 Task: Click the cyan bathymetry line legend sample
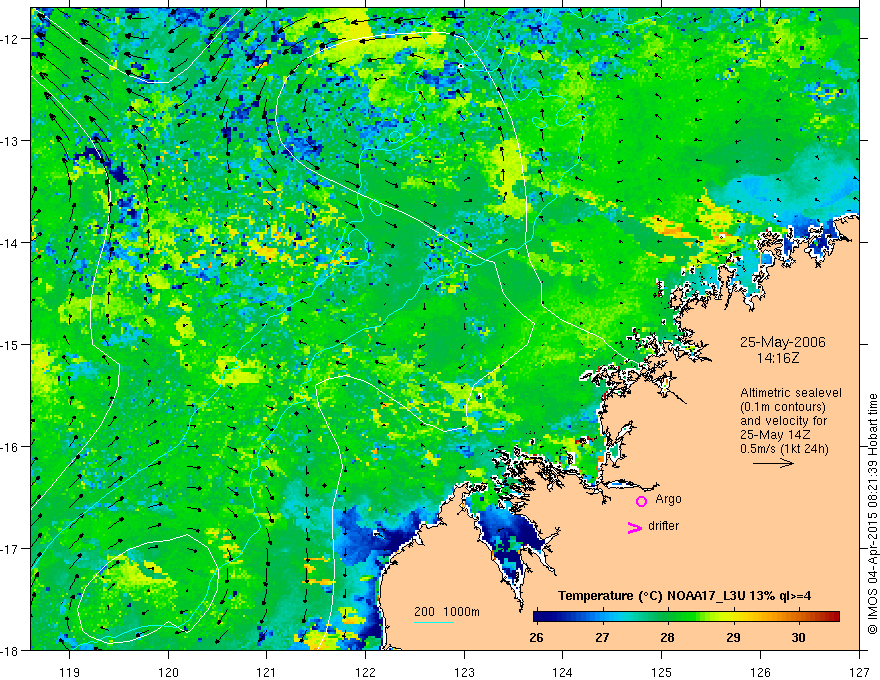point(434,622)
